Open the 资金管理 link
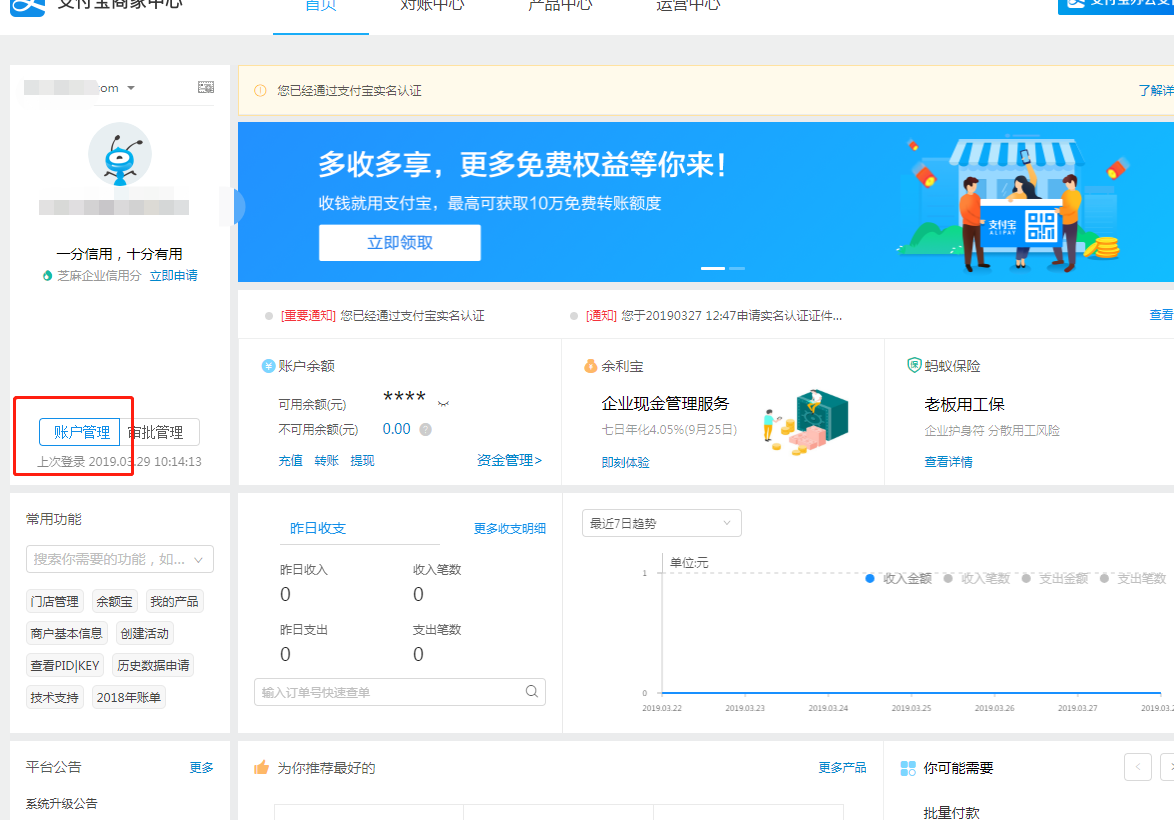The height and width of the screenshot is (820, 1174). point(509,461)
